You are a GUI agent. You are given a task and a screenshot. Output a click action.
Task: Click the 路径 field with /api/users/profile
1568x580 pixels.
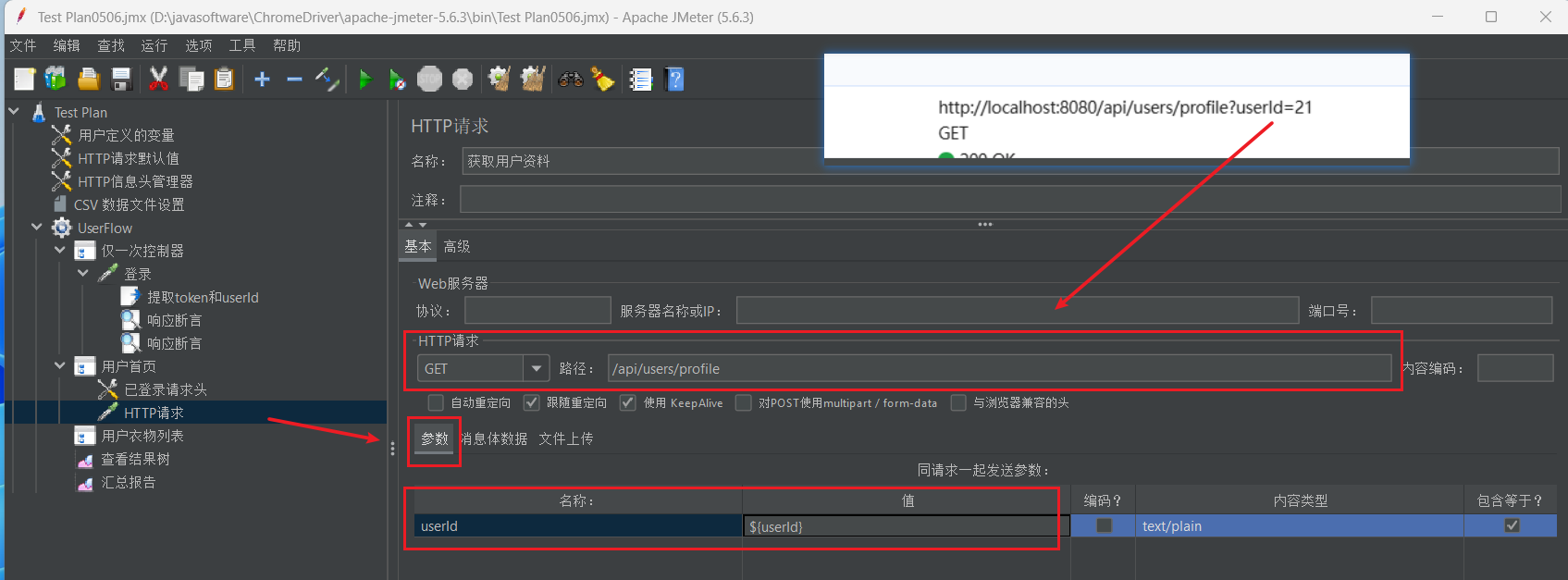pos(999,368)
